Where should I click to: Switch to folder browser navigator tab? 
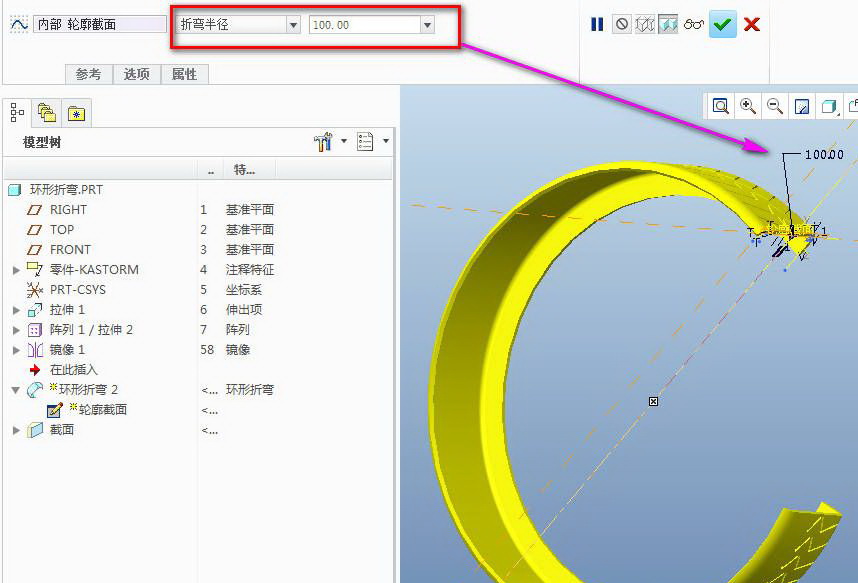tap(47, 113)
